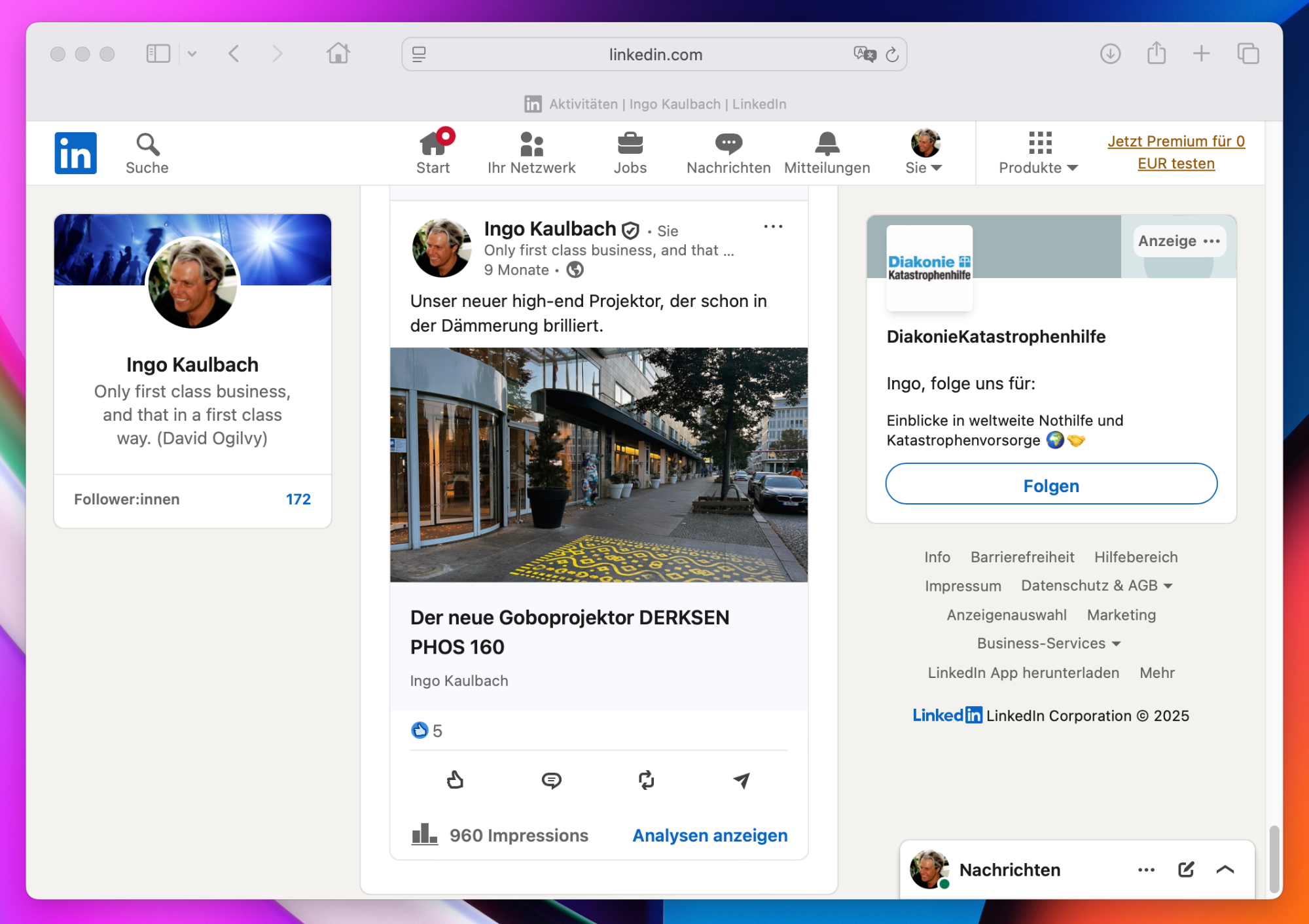The width and height of the screenshot is (1309, 924).
Task: Open Analysen anzeigen link
Action: tap(709, 835)
